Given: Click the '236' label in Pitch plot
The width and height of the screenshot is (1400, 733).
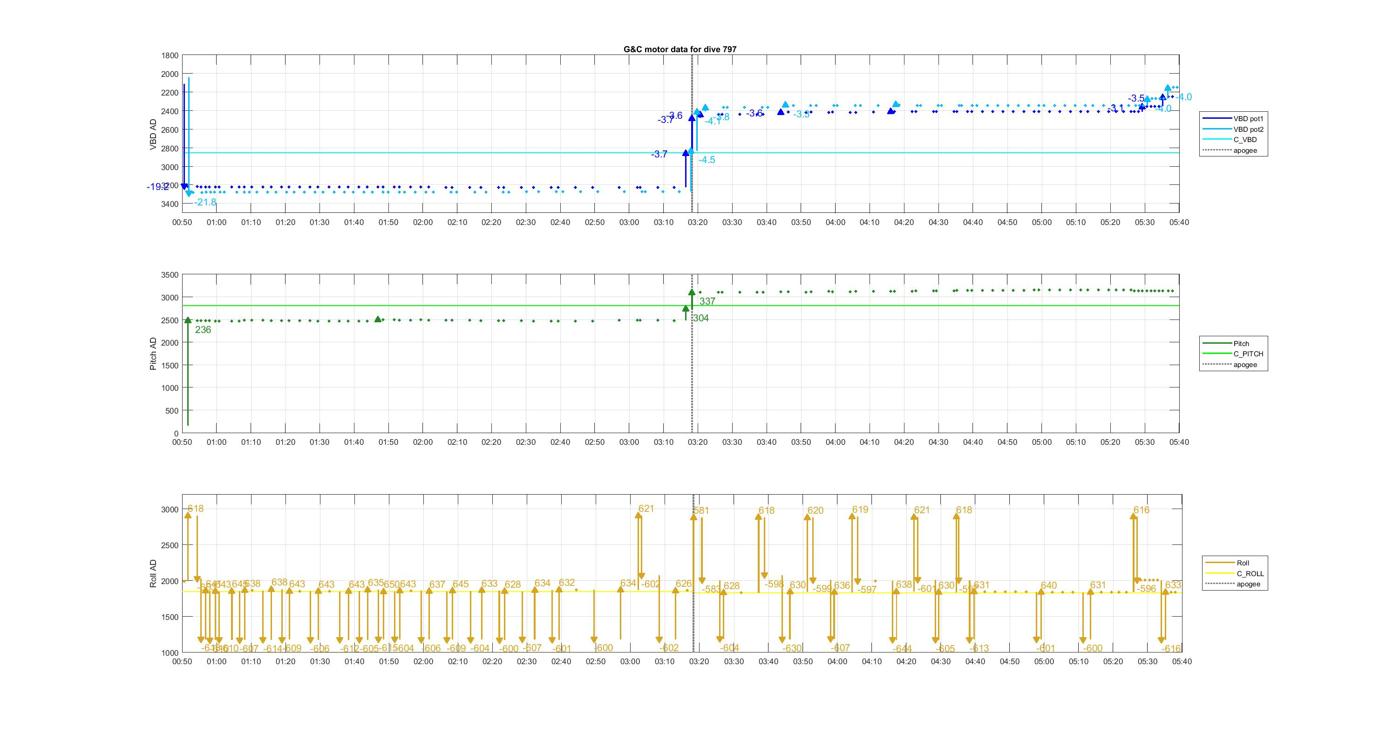Looking at the screenshot, I should pyautogui.click(x=203, y=330).
